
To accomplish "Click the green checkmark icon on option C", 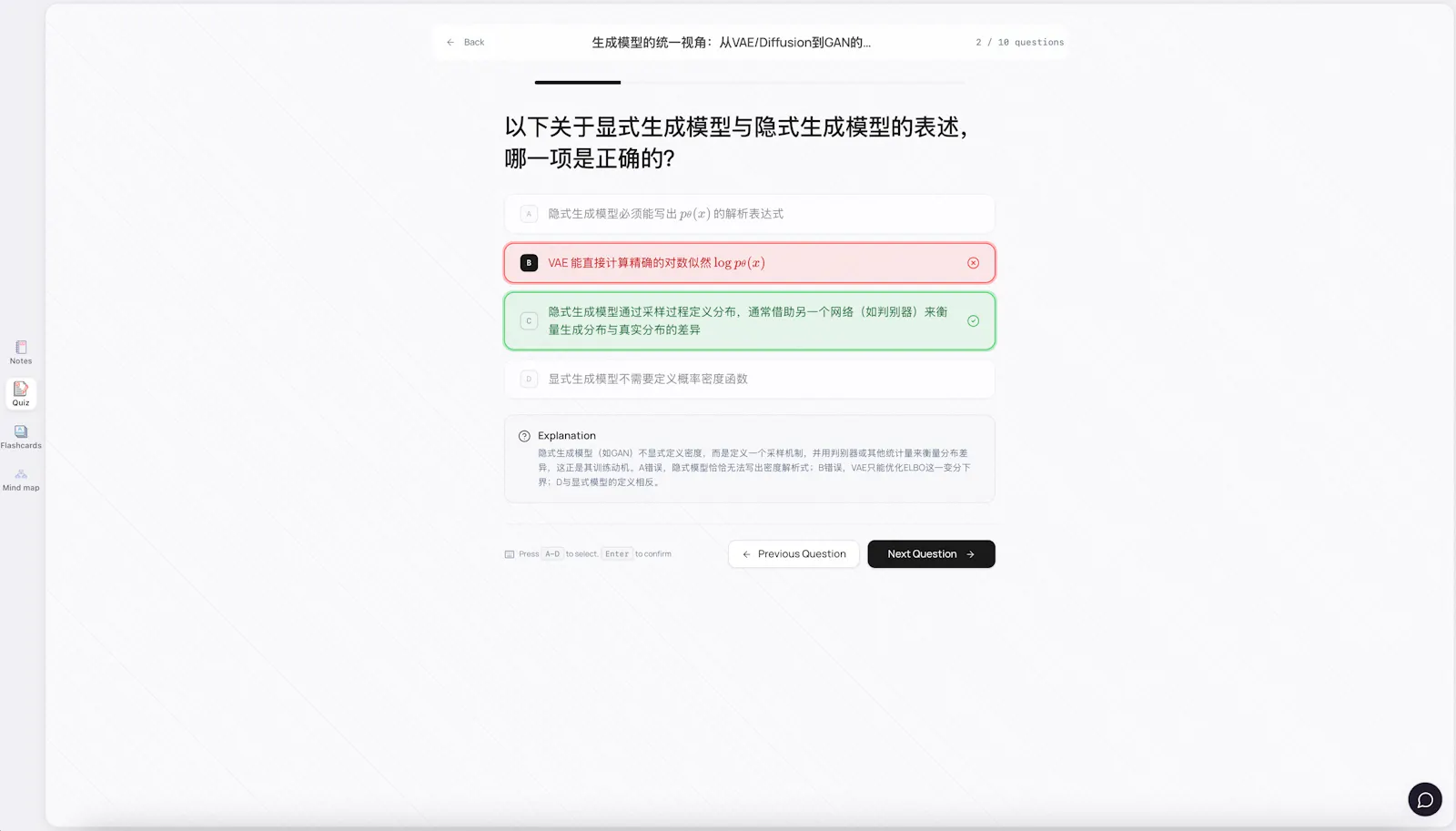I will coord(973,321).
